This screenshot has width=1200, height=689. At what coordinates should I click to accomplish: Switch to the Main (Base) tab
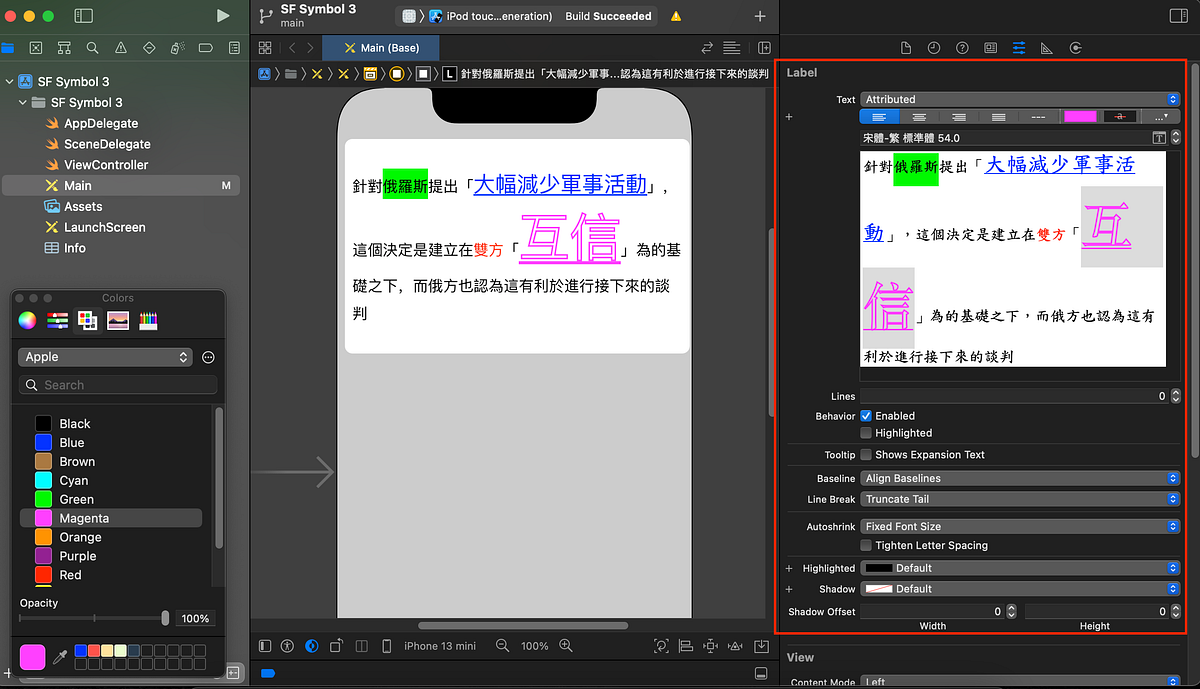point(381,46)
